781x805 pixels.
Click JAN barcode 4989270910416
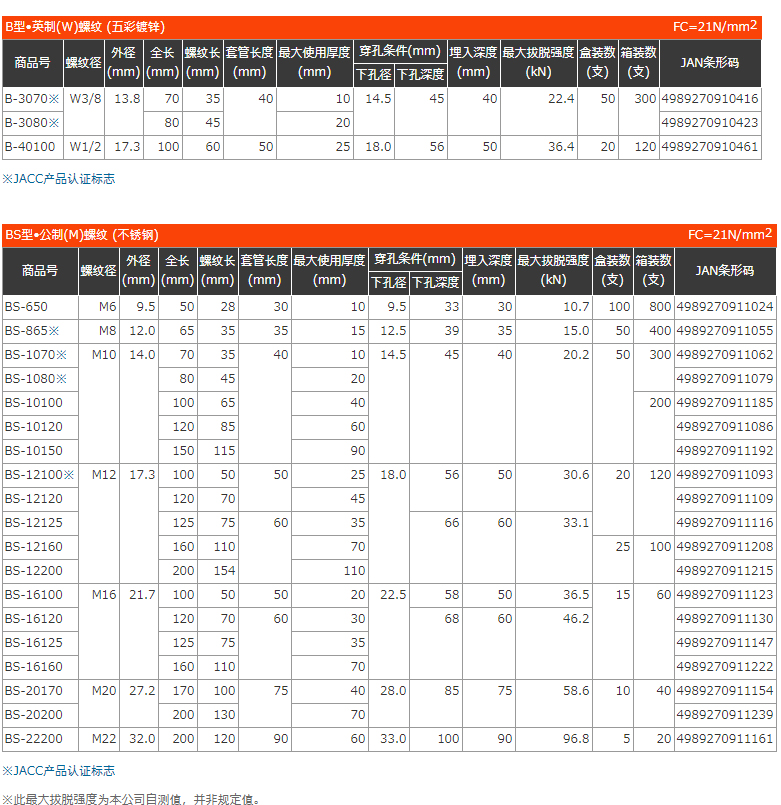(710, 99)
